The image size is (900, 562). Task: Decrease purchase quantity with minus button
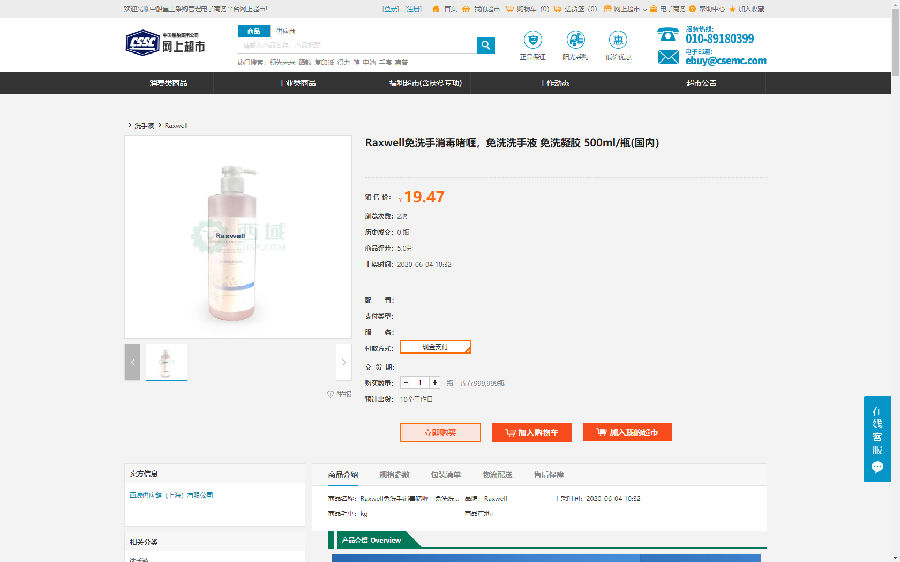pyautogui.click(x=406, y=383)
